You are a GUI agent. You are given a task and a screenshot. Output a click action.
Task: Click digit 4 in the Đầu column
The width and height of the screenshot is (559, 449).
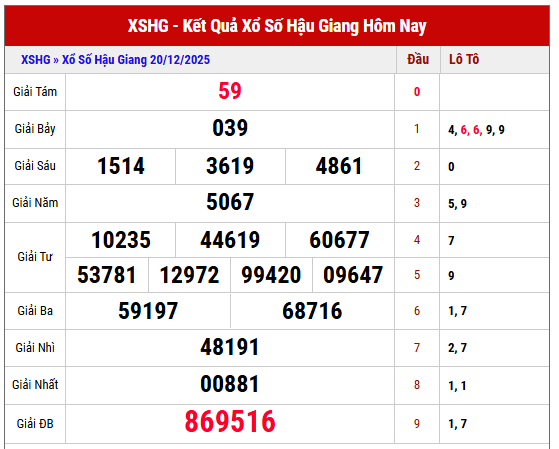click(417, 240)
